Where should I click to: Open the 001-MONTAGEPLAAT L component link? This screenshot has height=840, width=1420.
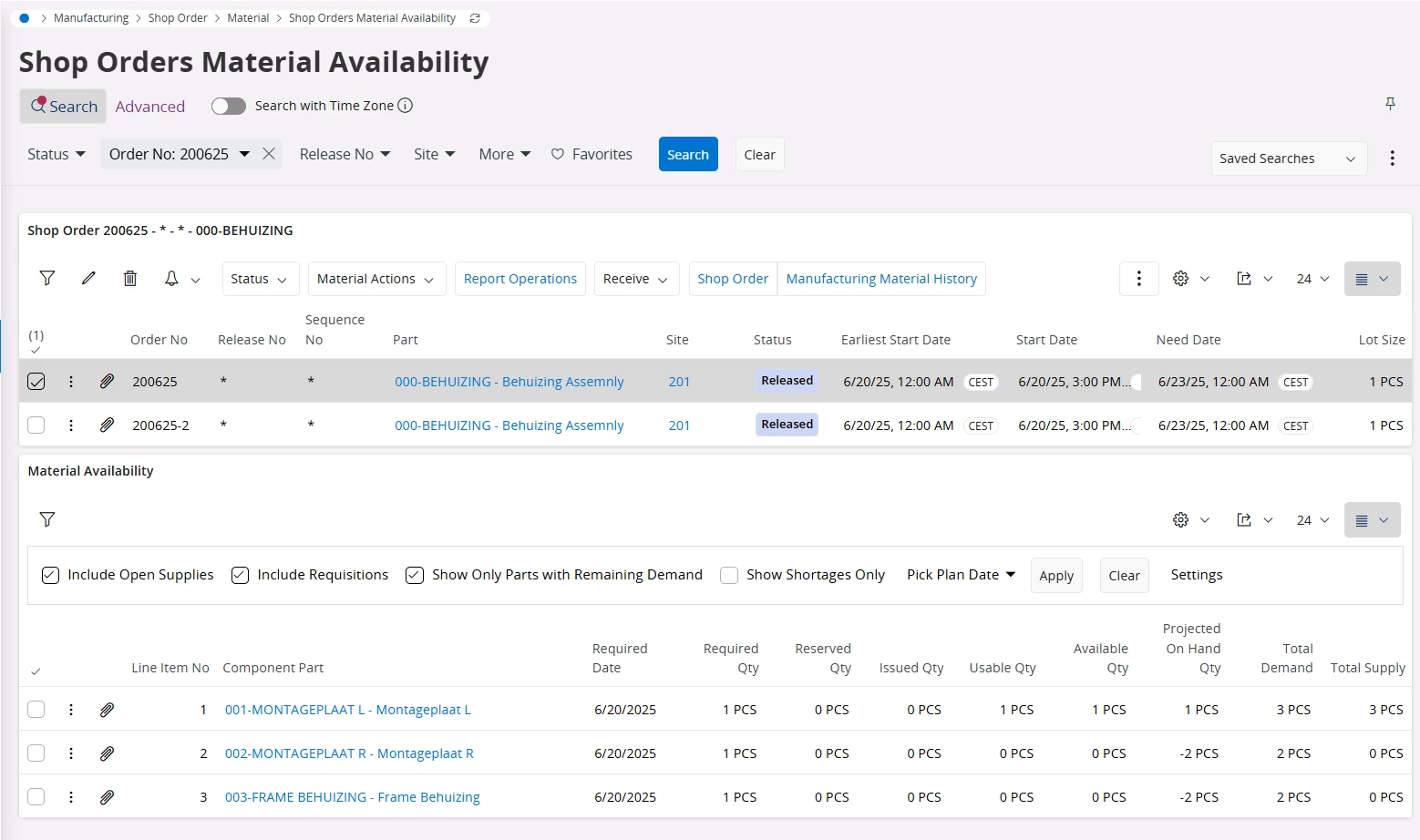coord(347,710)
